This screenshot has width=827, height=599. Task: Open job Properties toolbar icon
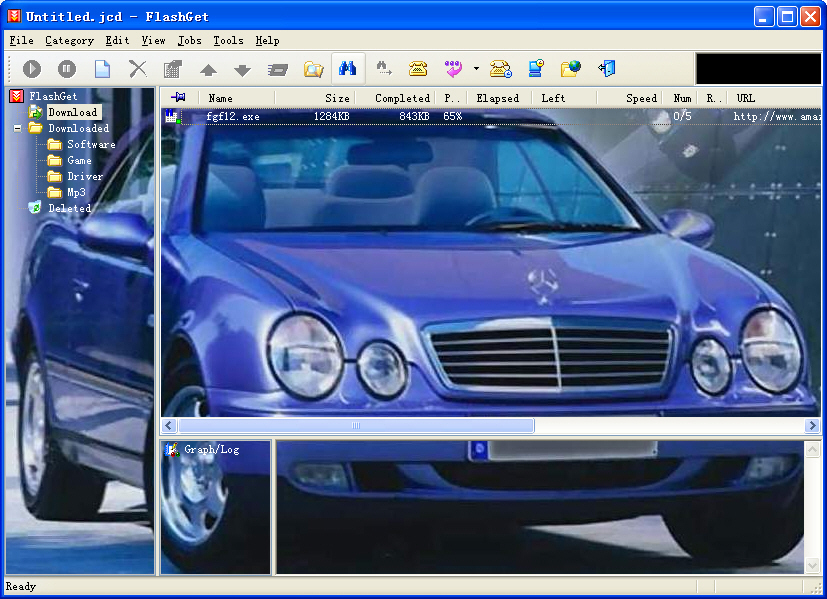pyautogui.click(x=172, y=69)
